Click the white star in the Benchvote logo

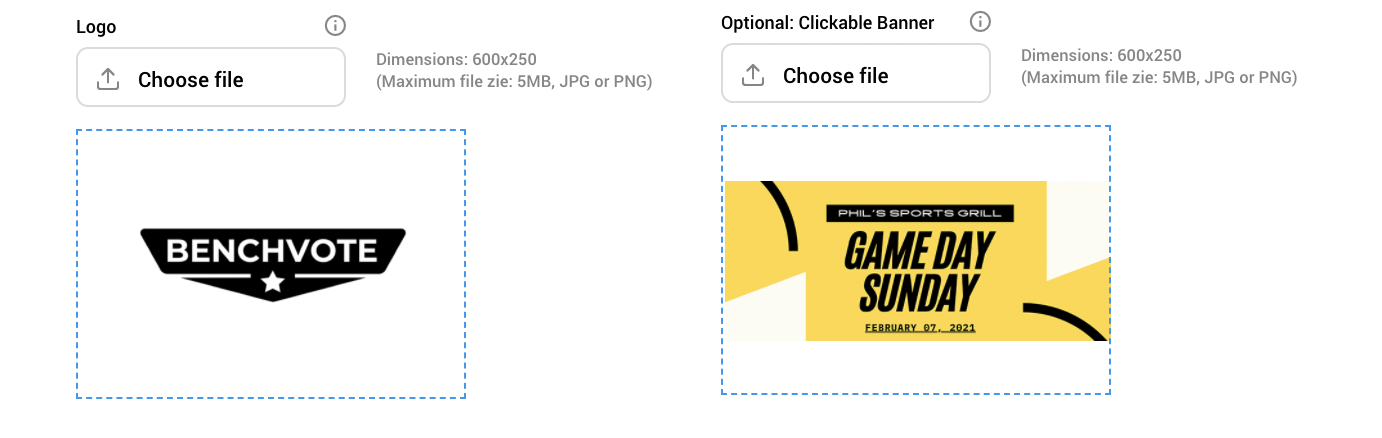coord(272,283)
